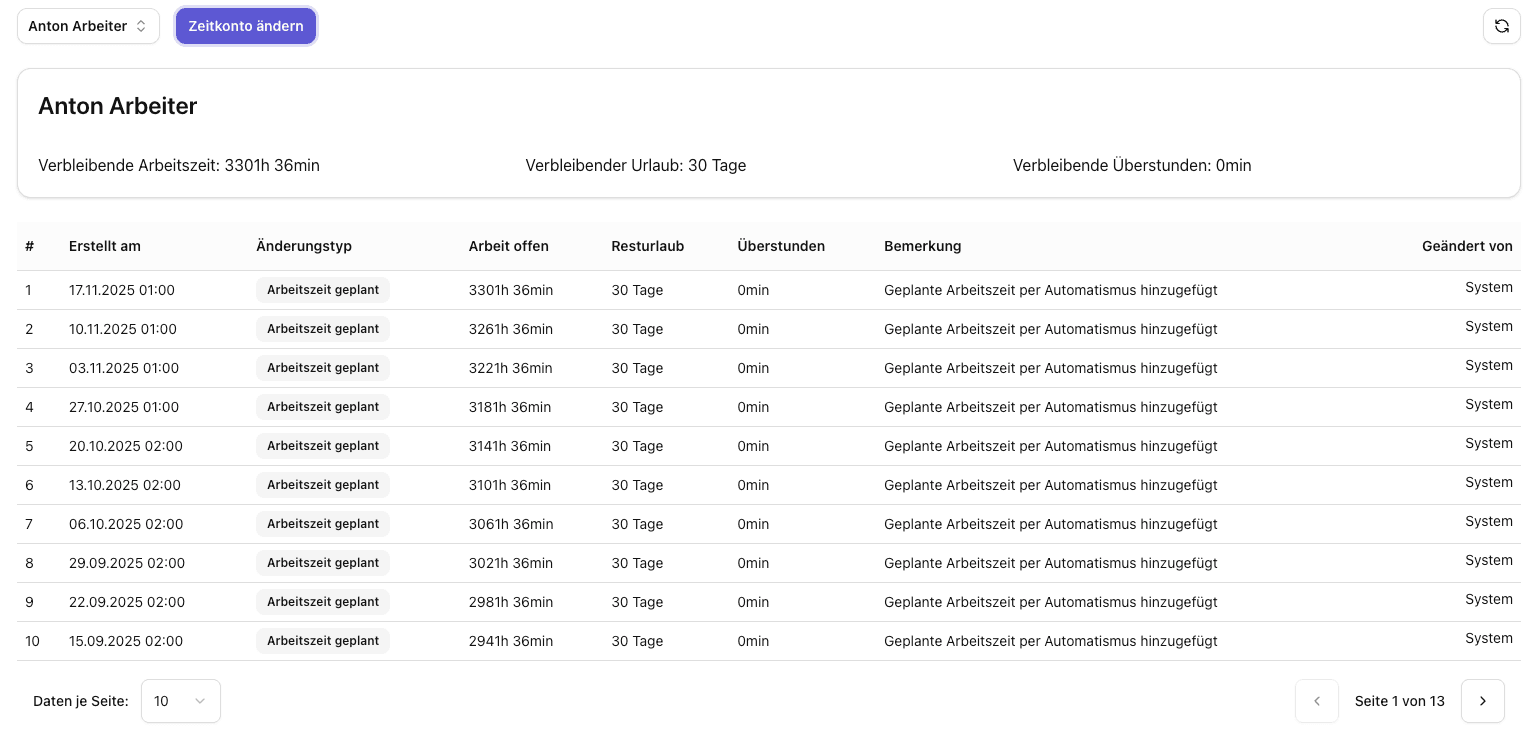Select the 'Änderungstyp' column header

click(304, 246)
